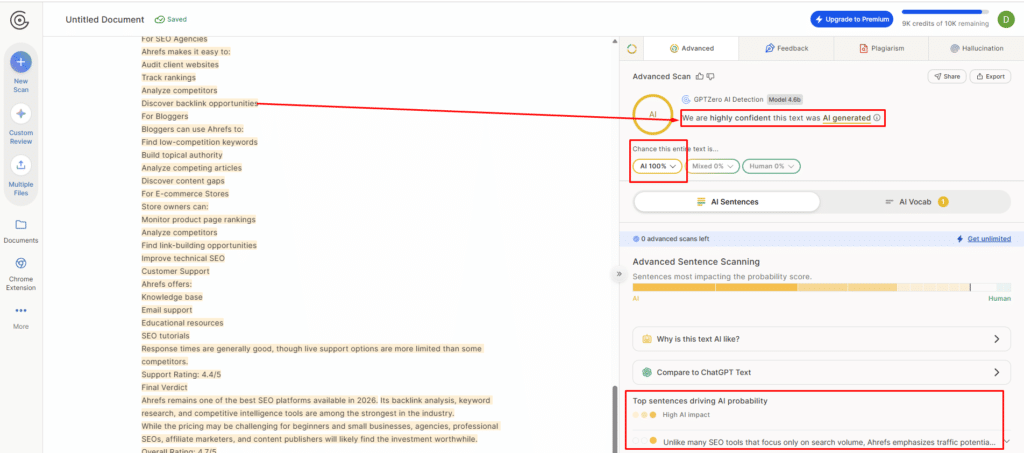Screen dimensions: 1024x453
Task: Click the Get unlimited link
Action: tap(989, 239)
